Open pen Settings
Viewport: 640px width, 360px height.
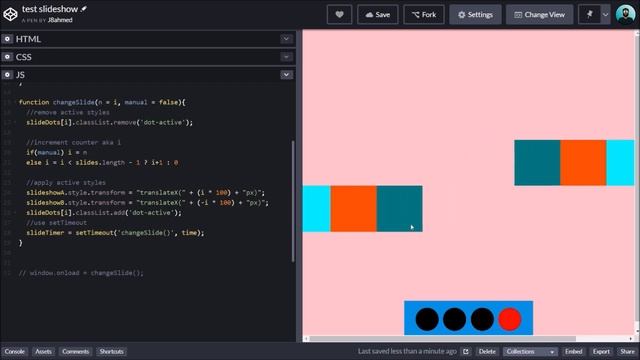(475, 15)
